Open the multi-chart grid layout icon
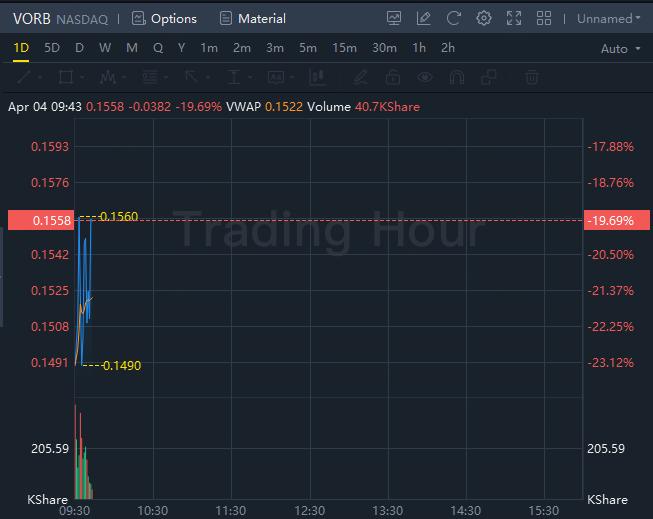This screenshot has width=653, height=519. pos(543,18)
